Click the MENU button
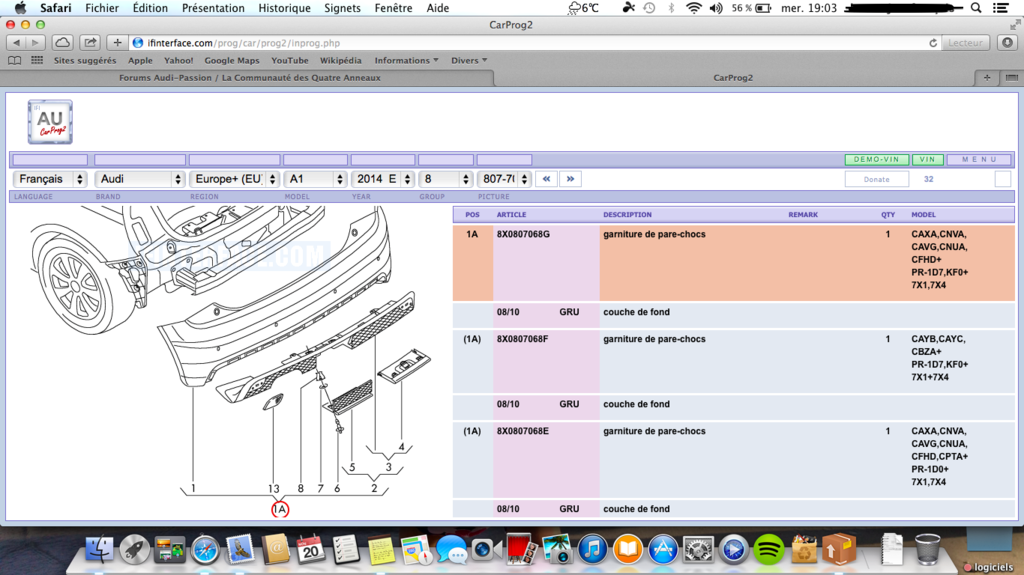 tap(979, 159)
